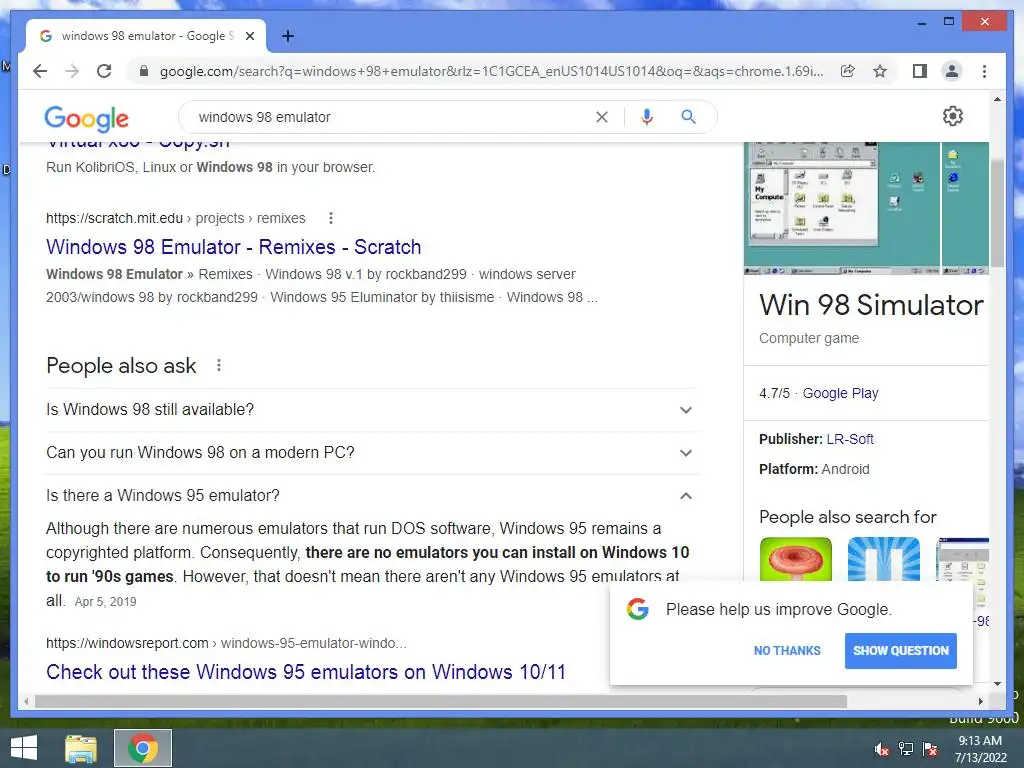Open Windows 98 Emulator - Remixes - Scratch
1024x768 pixels.
click(233, 247)
